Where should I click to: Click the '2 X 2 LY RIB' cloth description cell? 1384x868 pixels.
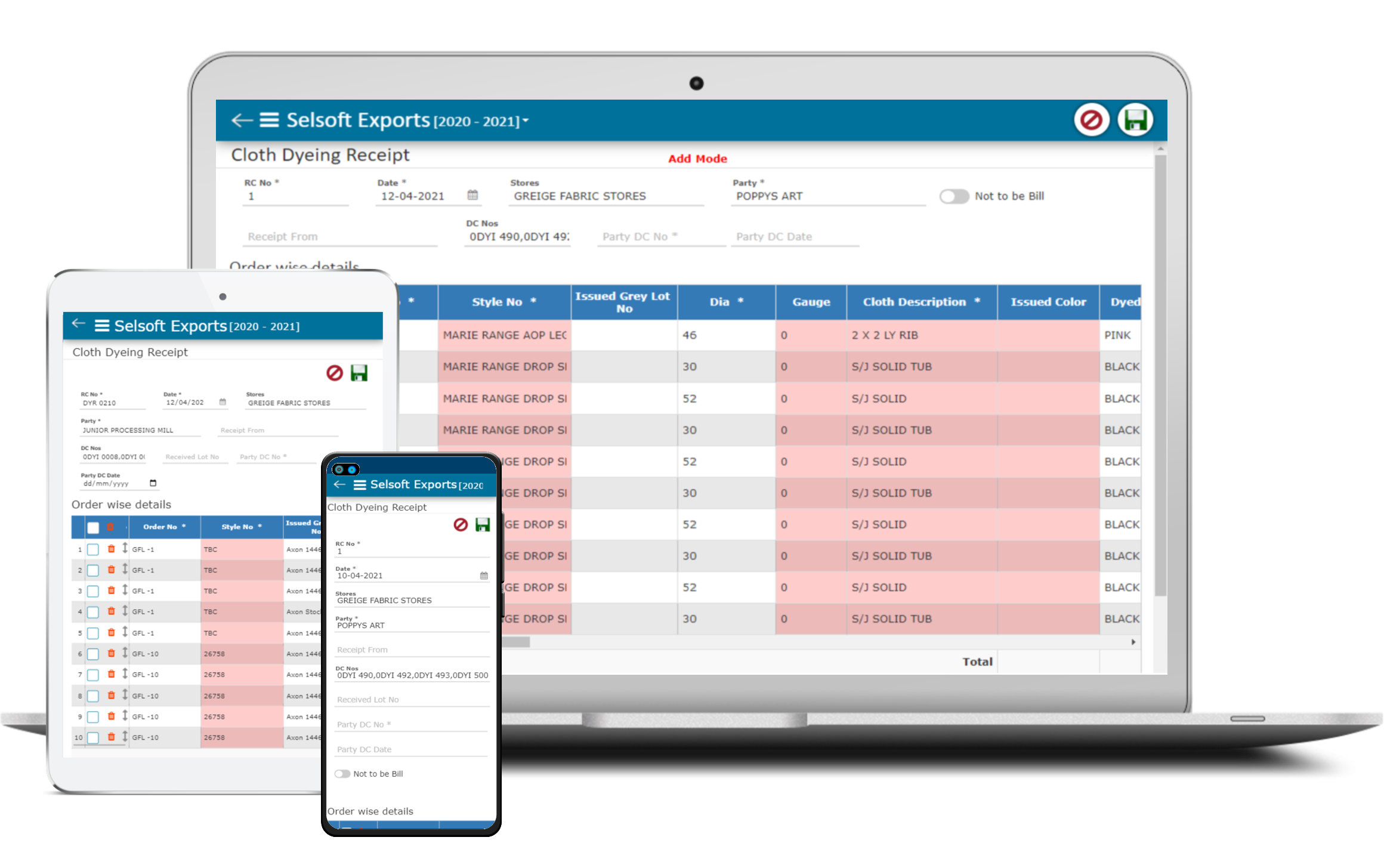(x=922, y=335)
